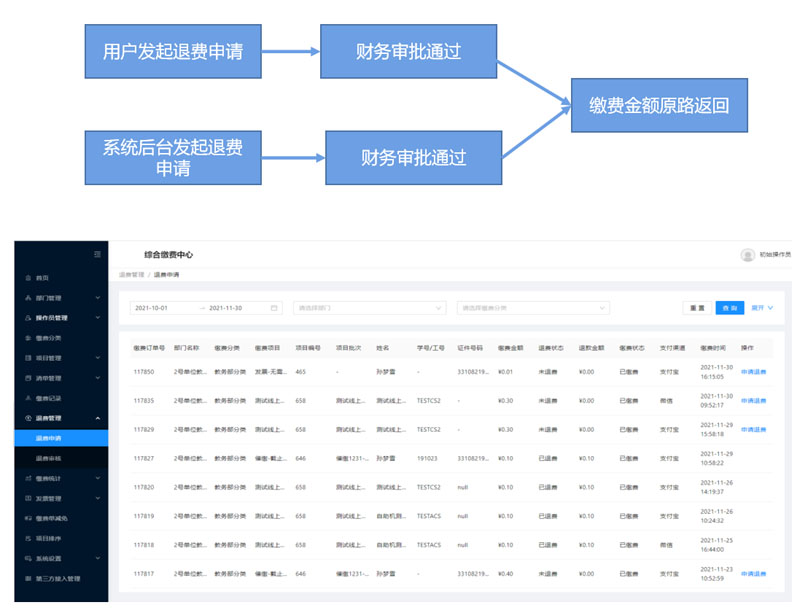The height and width of the screenshot is (613, 800).
Task: Select the 退费申请 submenu item
Action: (x=48, y=438)
